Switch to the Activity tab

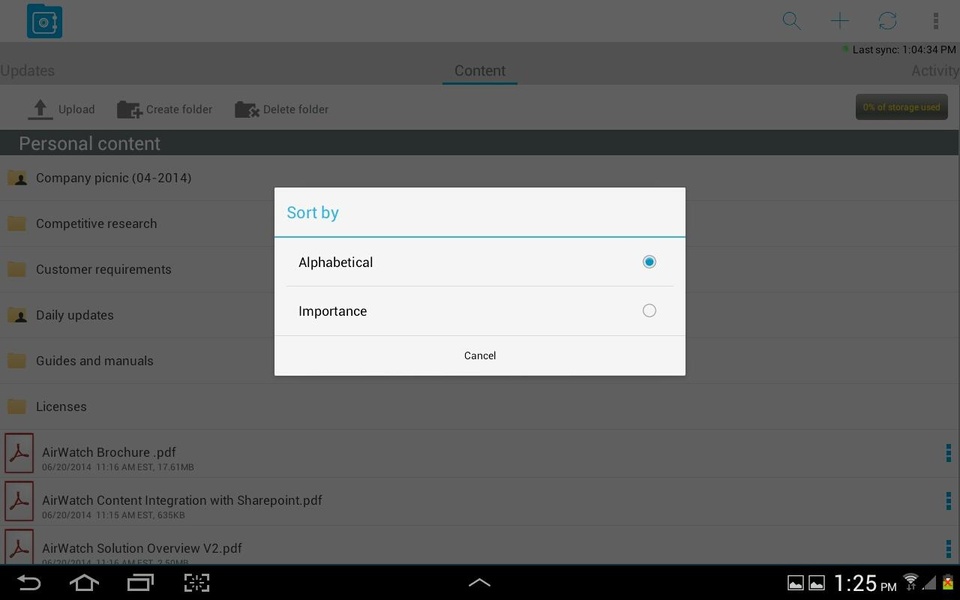(935, 71)
